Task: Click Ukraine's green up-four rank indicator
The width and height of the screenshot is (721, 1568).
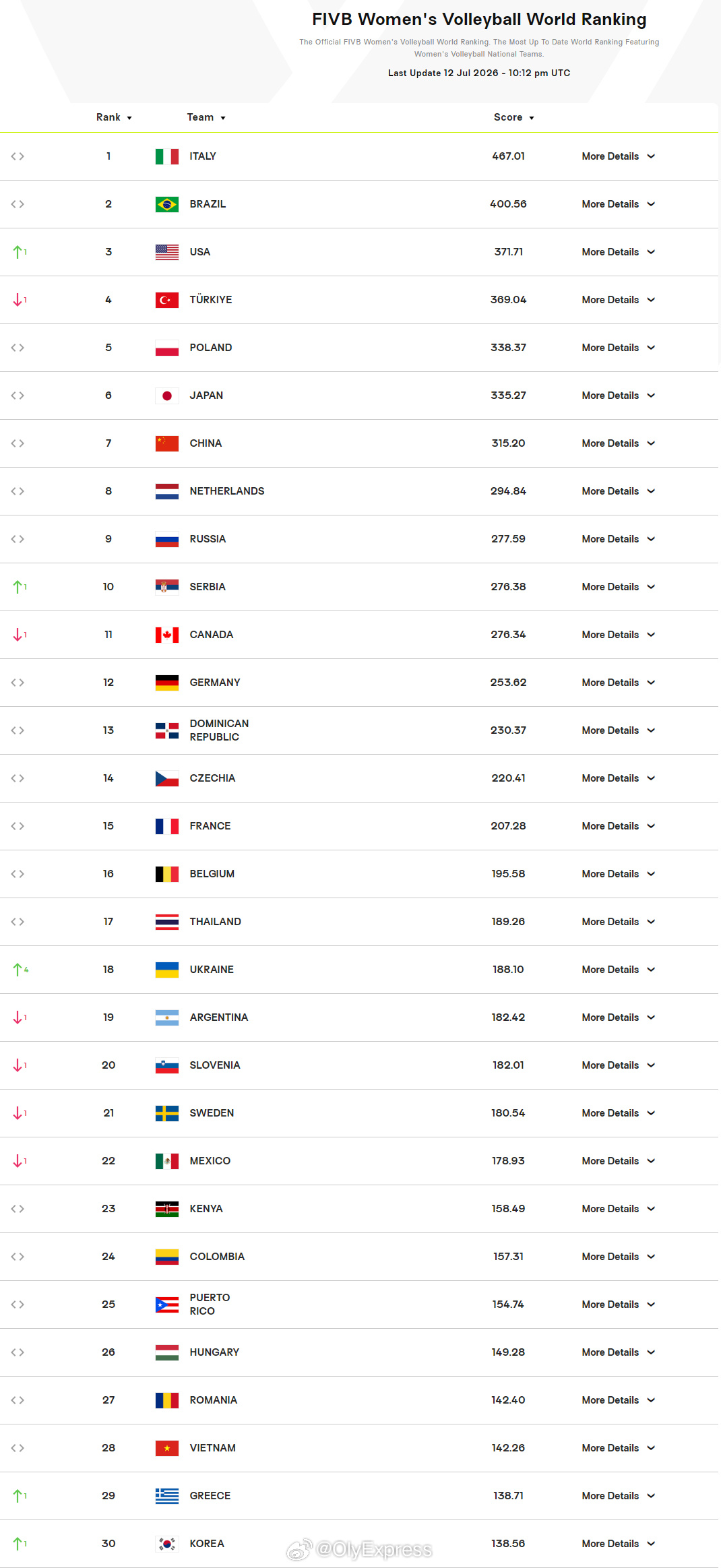Action: coord(21,970)
